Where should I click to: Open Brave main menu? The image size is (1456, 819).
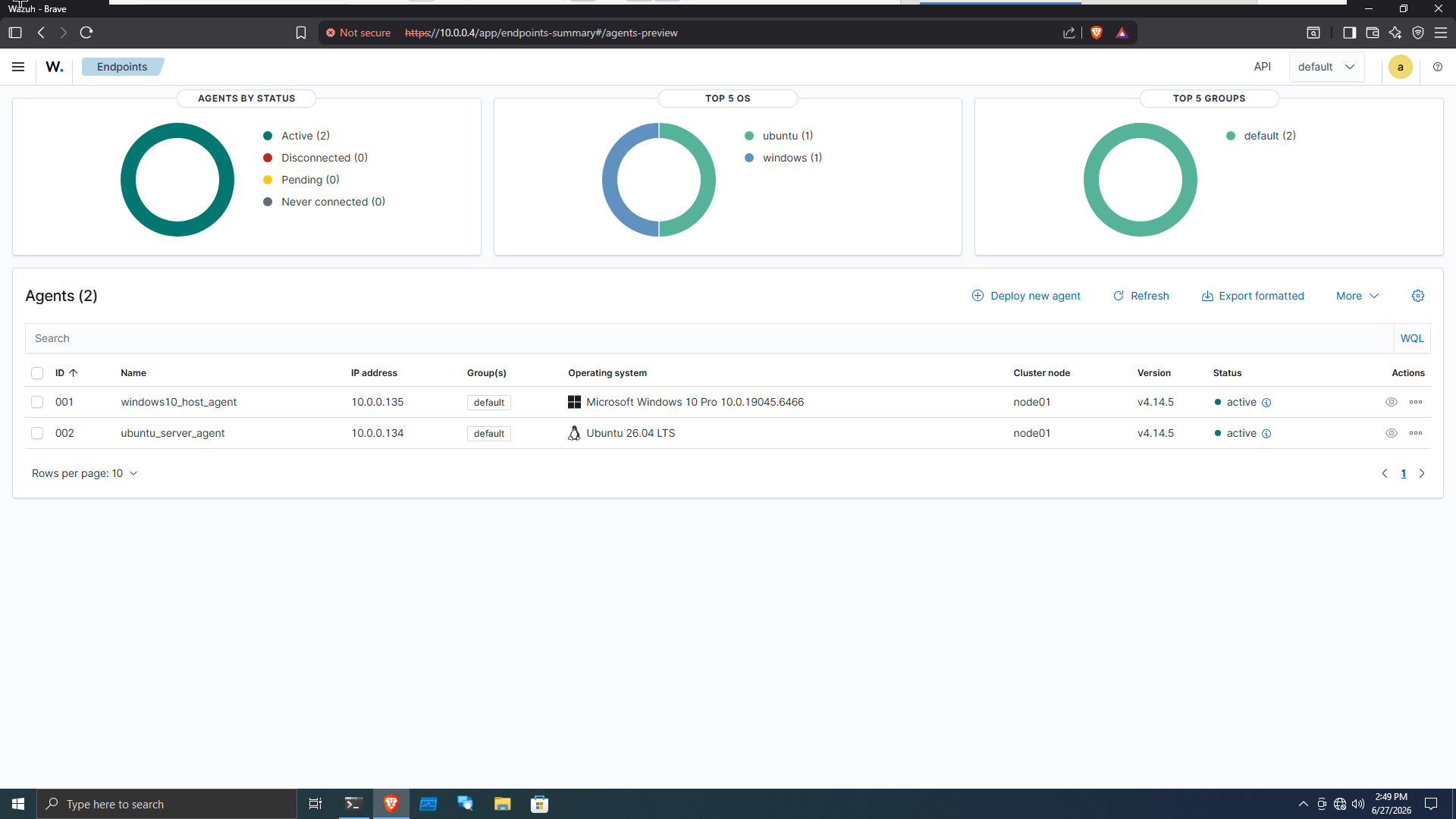point(1441,33)
